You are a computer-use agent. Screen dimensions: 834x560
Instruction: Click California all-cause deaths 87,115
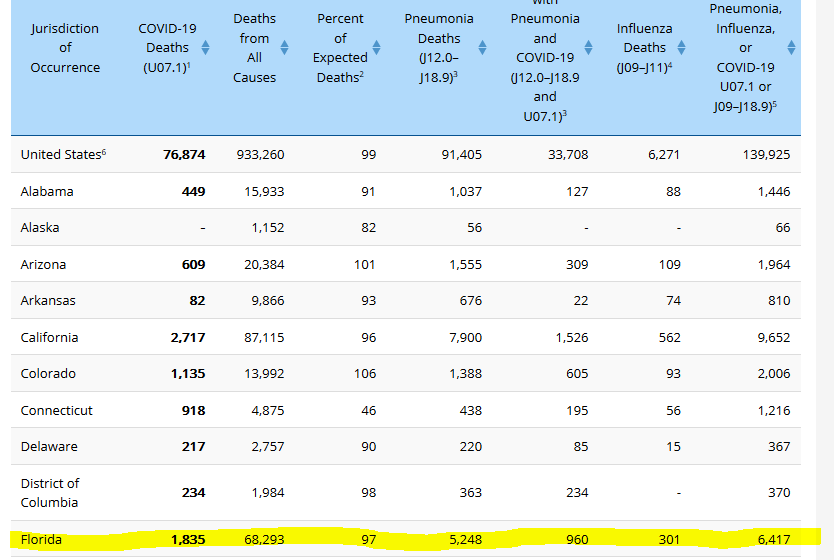pos(264,337)
